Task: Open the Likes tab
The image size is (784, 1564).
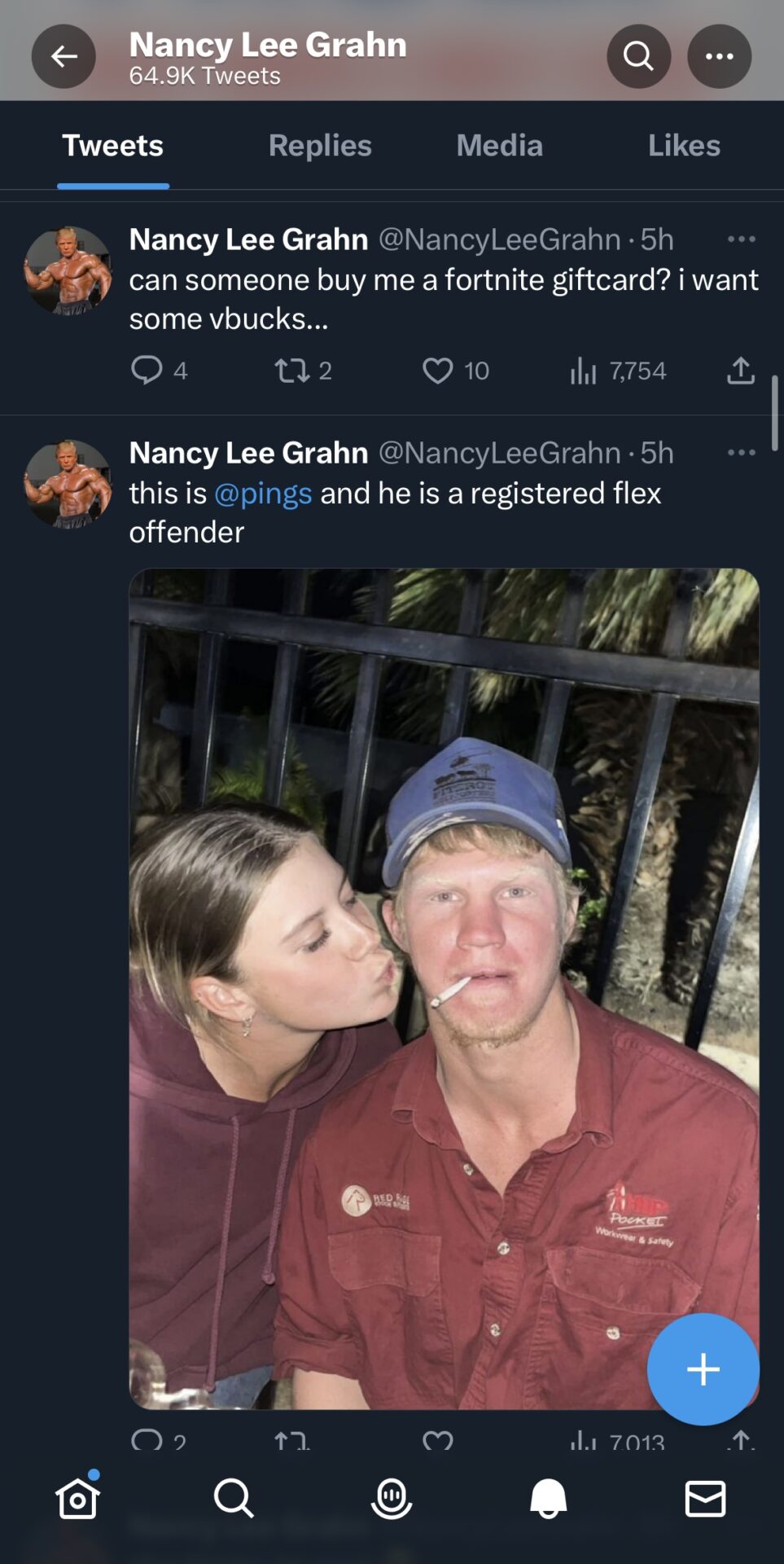Action: click(684, 145)
